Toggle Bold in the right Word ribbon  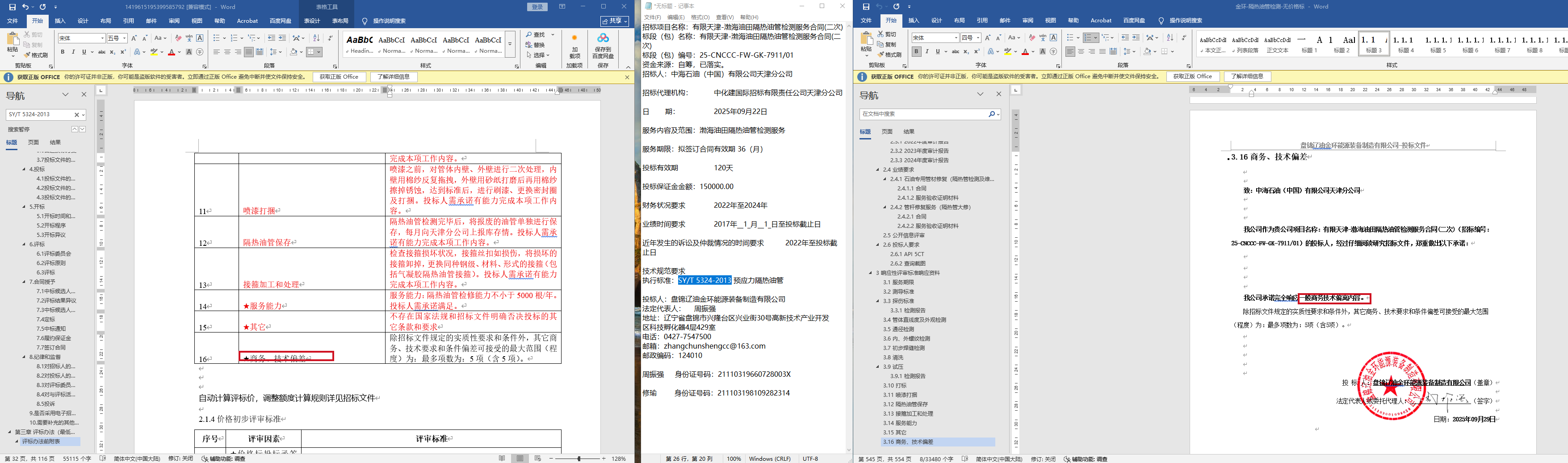tap(916, 52)
